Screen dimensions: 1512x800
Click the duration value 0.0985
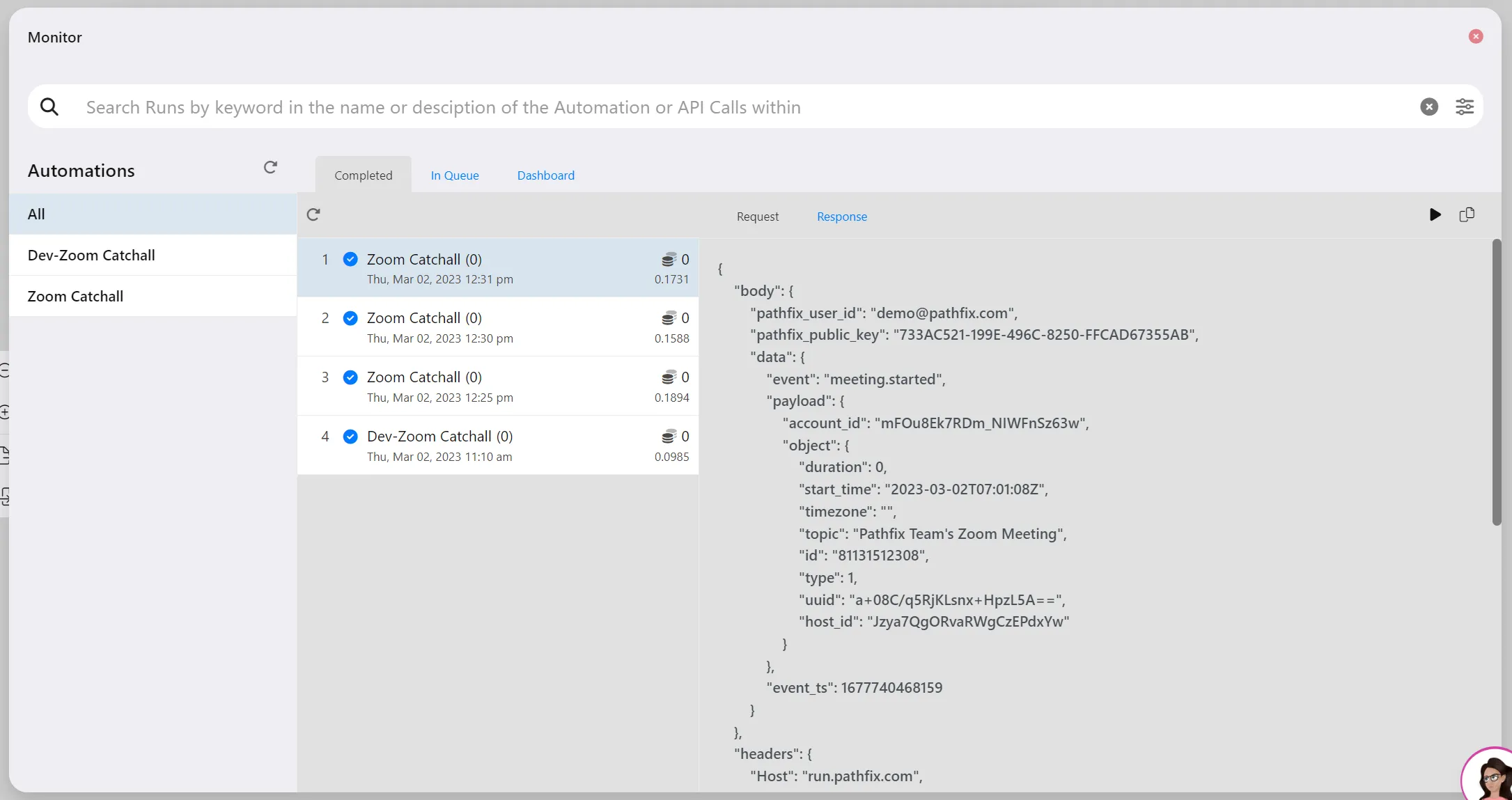671,457
